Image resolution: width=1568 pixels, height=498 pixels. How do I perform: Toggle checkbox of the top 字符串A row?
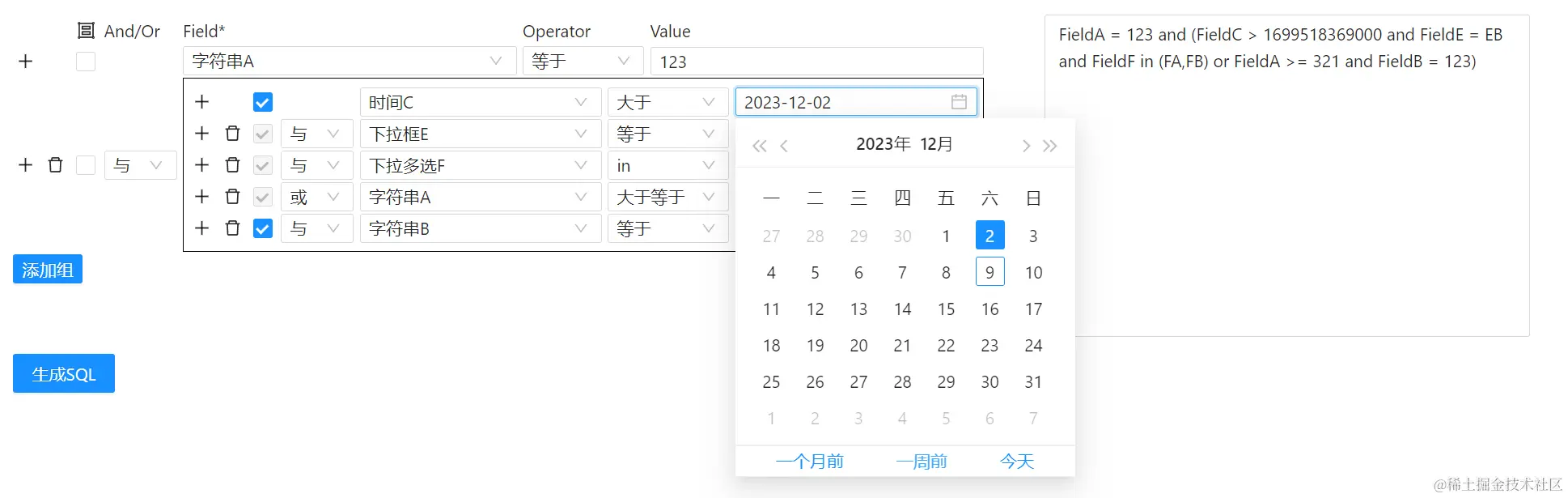pyautogui.click(x=86, y=62)
